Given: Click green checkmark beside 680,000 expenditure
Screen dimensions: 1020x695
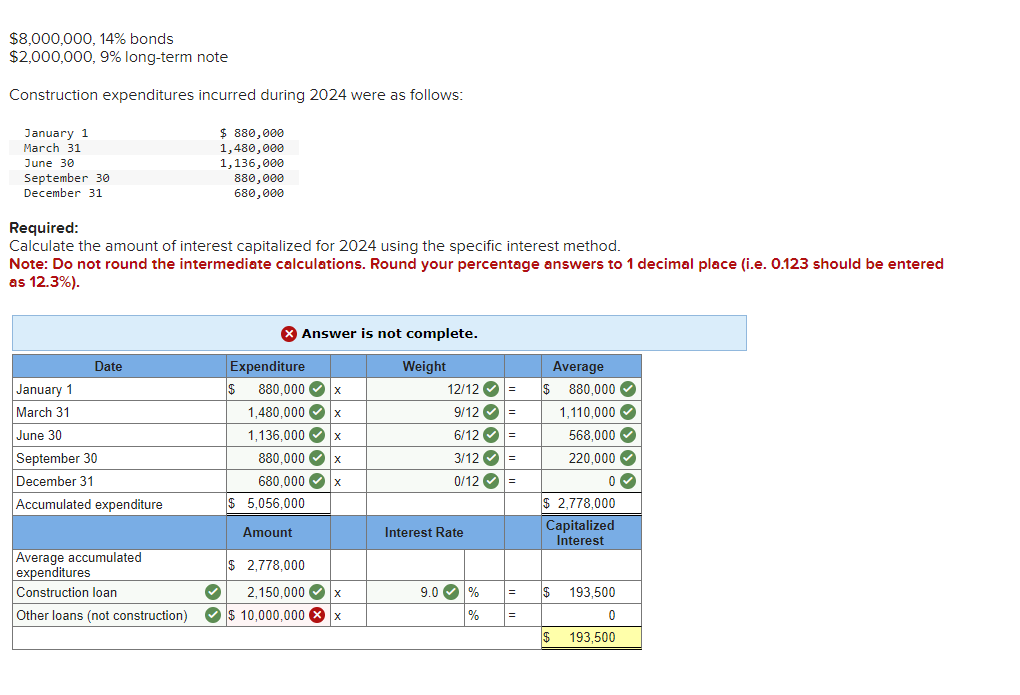Looking at the screenshot, I should pos(317,481).
